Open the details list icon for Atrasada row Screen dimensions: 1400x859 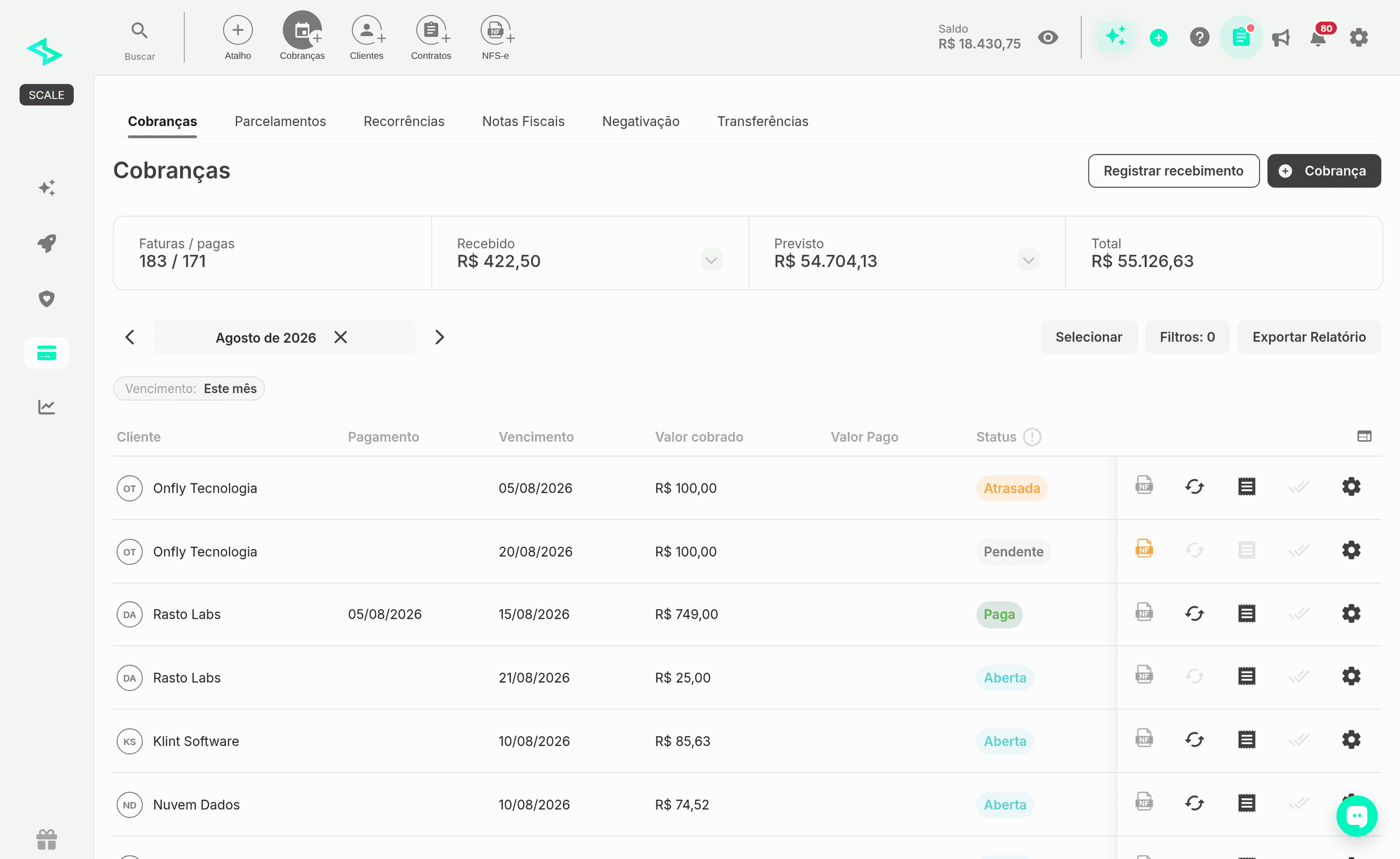coord(1247,487)
